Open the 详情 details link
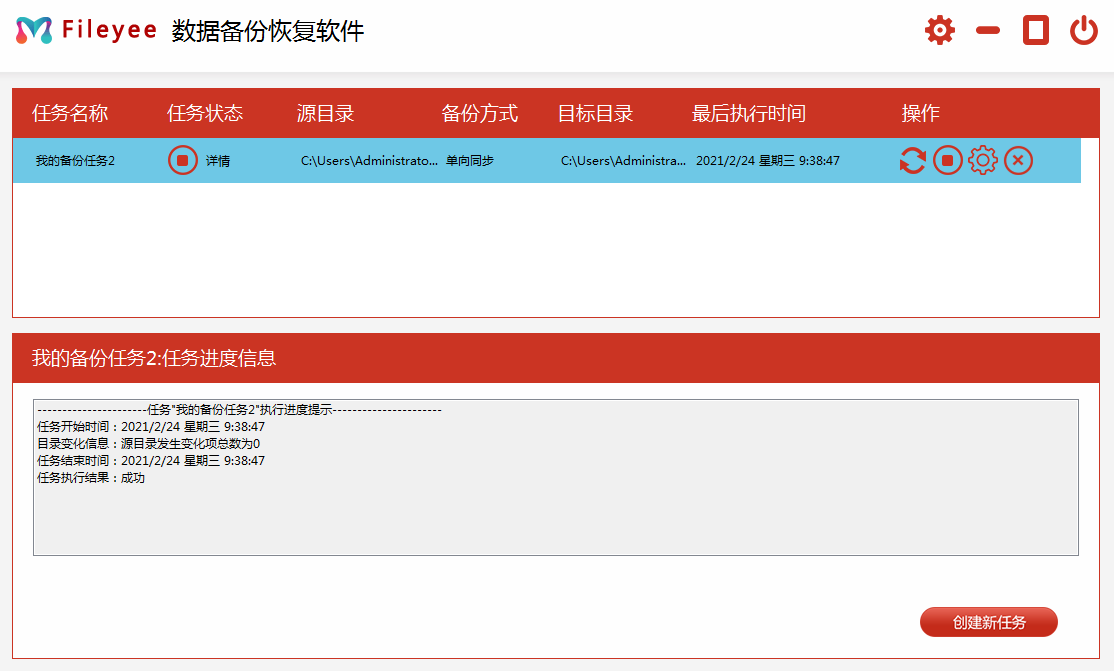 coord(218,161)
